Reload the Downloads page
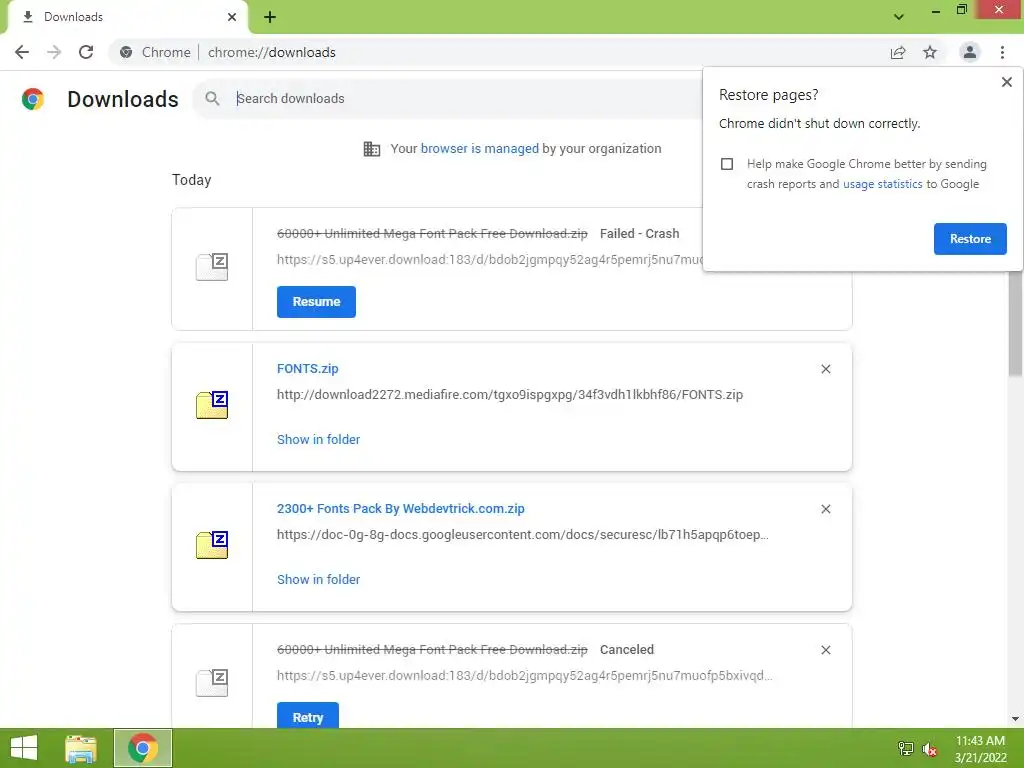The image size is (1024, 768). (x=86, y=52)
